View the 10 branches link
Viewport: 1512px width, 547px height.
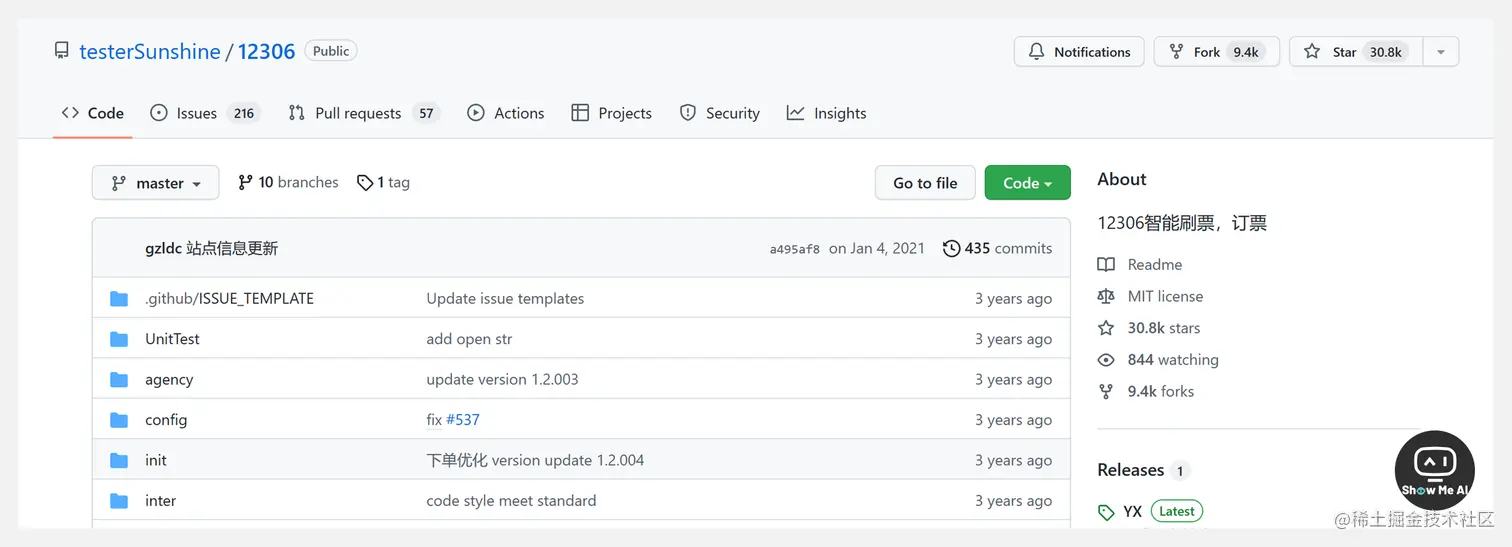288,182
